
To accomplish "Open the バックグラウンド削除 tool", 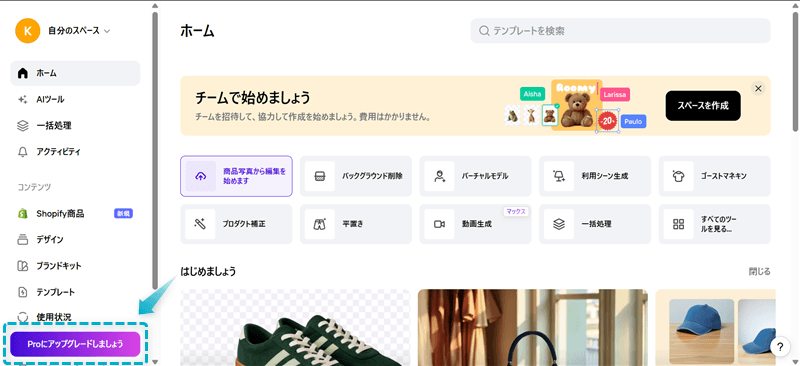I will [x=356, y=176].
